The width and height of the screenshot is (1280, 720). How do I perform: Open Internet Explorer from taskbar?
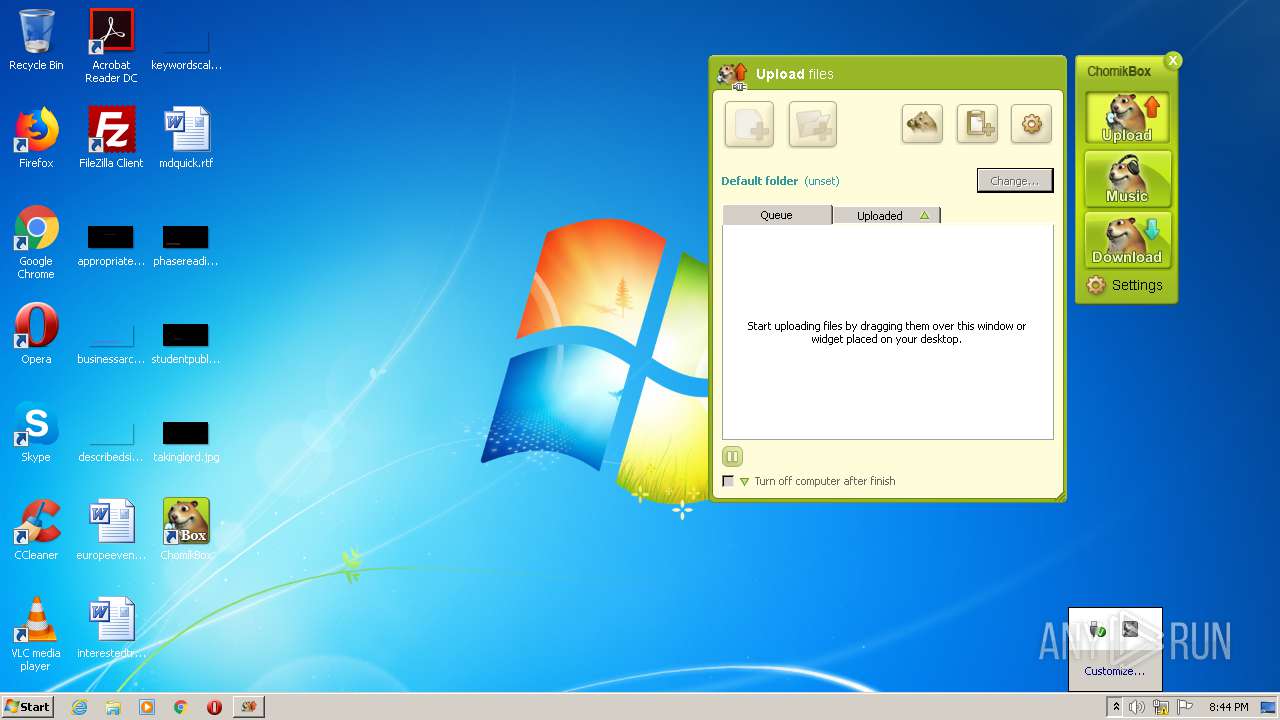tap(79, 707)
